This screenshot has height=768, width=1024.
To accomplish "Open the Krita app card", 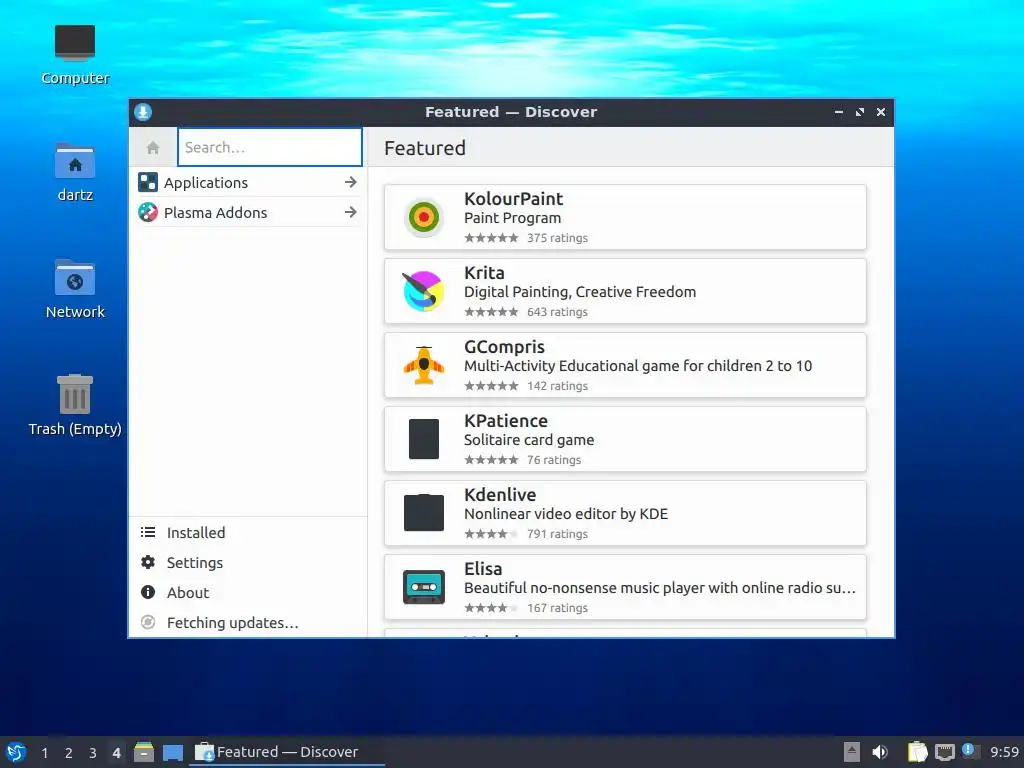I will coord(625,291).
